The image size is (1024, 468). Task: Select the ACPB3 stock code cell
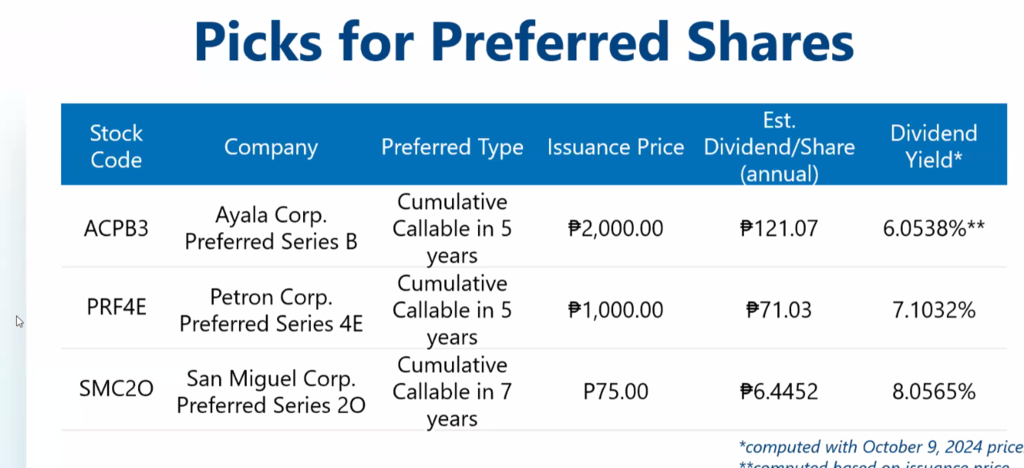click(116, 228)
